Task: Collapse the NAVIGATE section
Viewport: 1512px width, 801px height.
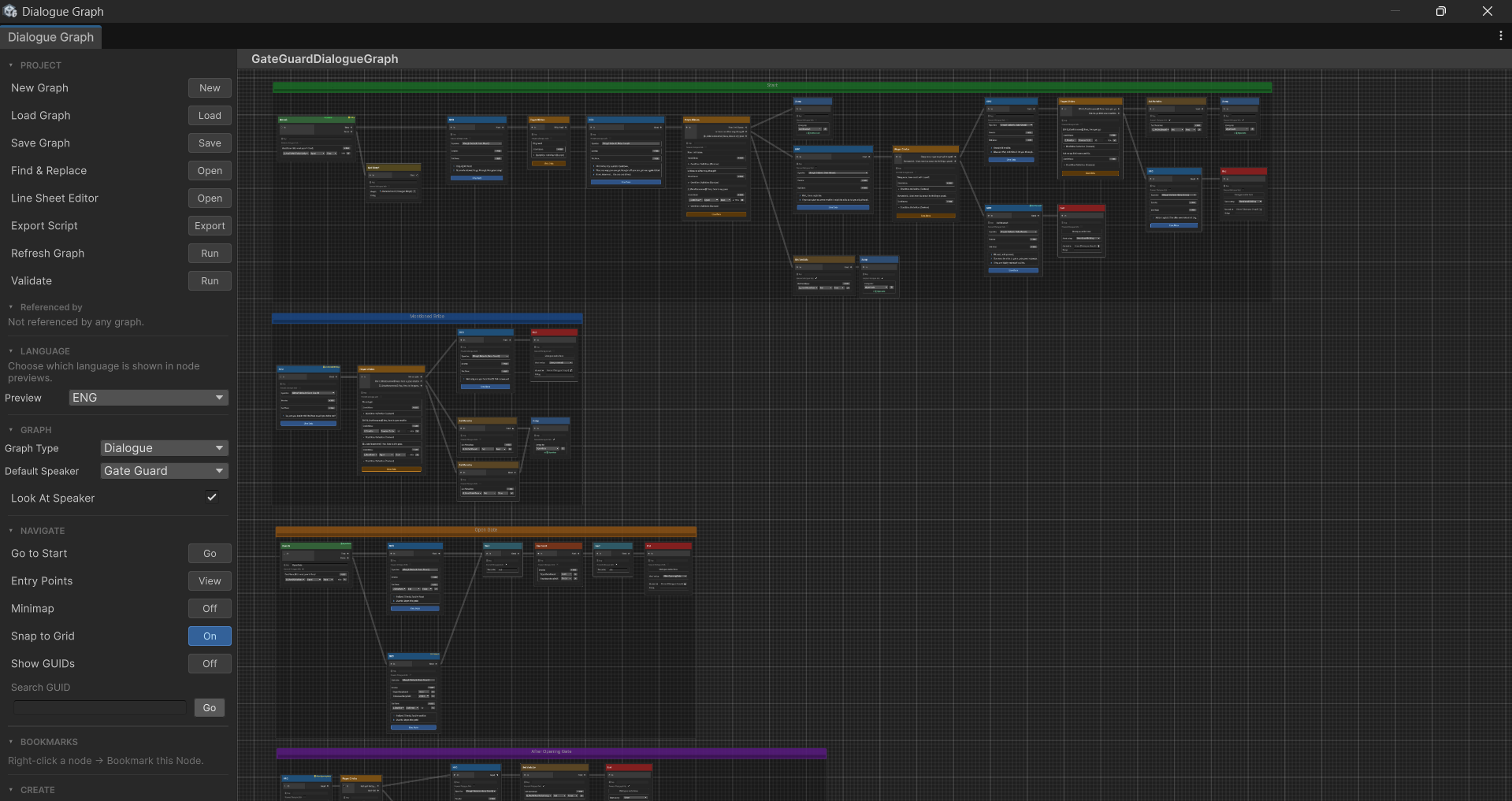Action: [x=11, y=531]
